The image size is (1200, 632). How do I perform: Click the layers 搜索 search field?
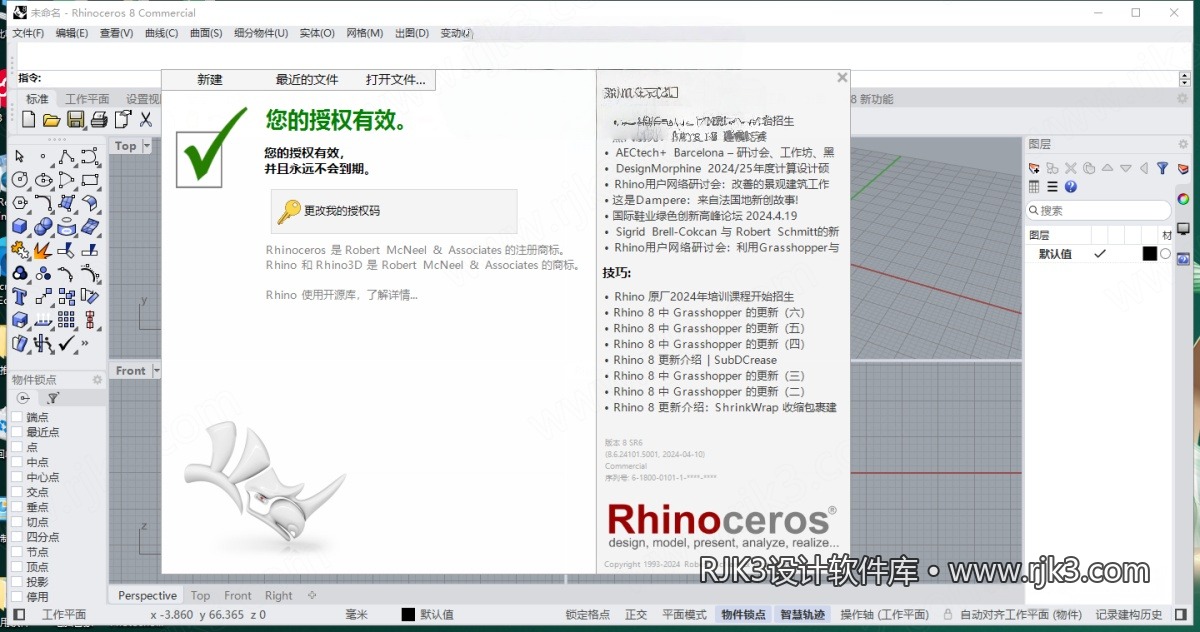1098,210
